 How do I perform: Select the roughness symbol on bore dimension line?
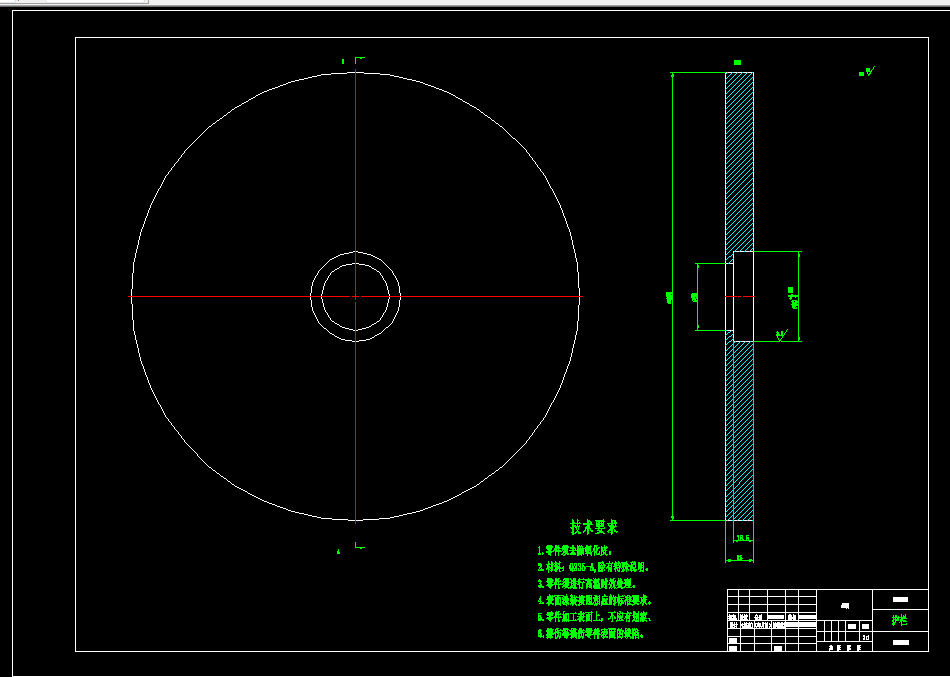pyautogui.click(x=782, y=334)
